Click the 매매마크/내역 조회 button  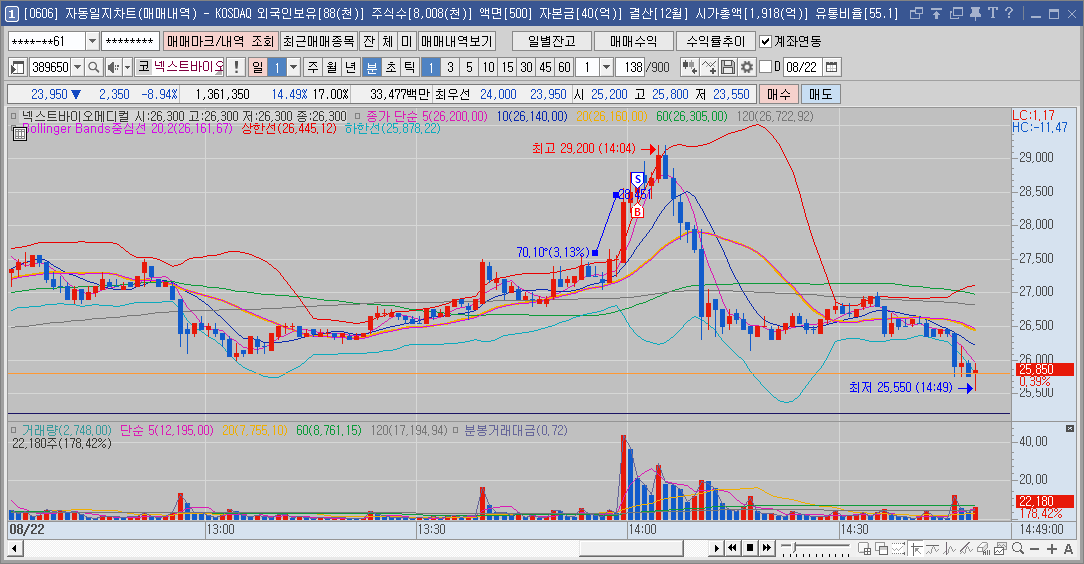click(x=221, y=41)
